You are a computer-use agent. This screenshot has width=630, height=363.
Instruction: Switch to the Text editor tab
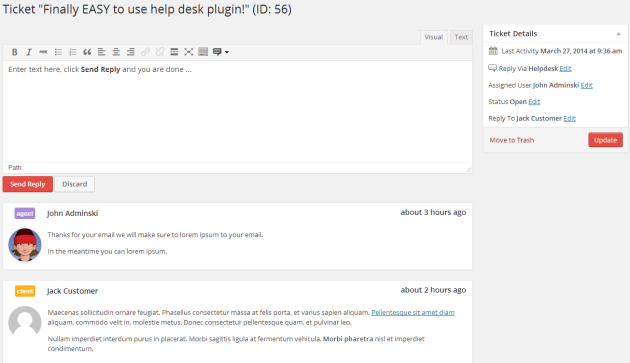pyautogui.click(x=461, y=37)
